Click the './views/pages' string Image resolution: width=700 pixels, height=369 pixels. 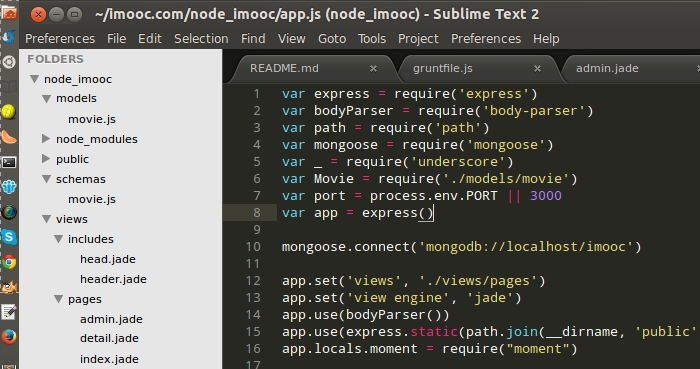pos(478,281)
